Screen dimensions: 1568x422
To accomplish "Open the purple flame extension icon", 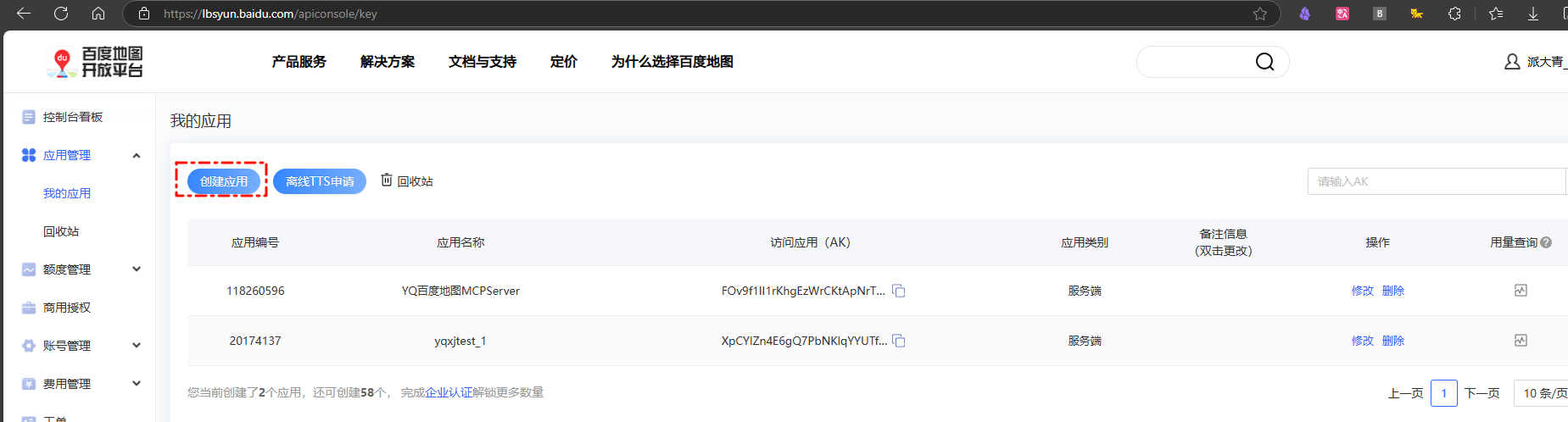I will tap(1305, 14).
